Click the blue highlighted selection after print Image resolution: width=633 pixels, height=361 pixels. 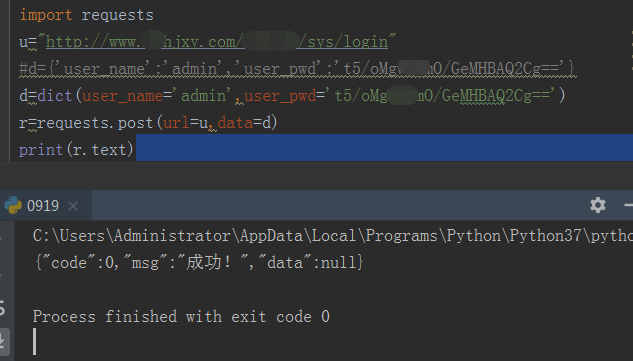coord(384,148)
